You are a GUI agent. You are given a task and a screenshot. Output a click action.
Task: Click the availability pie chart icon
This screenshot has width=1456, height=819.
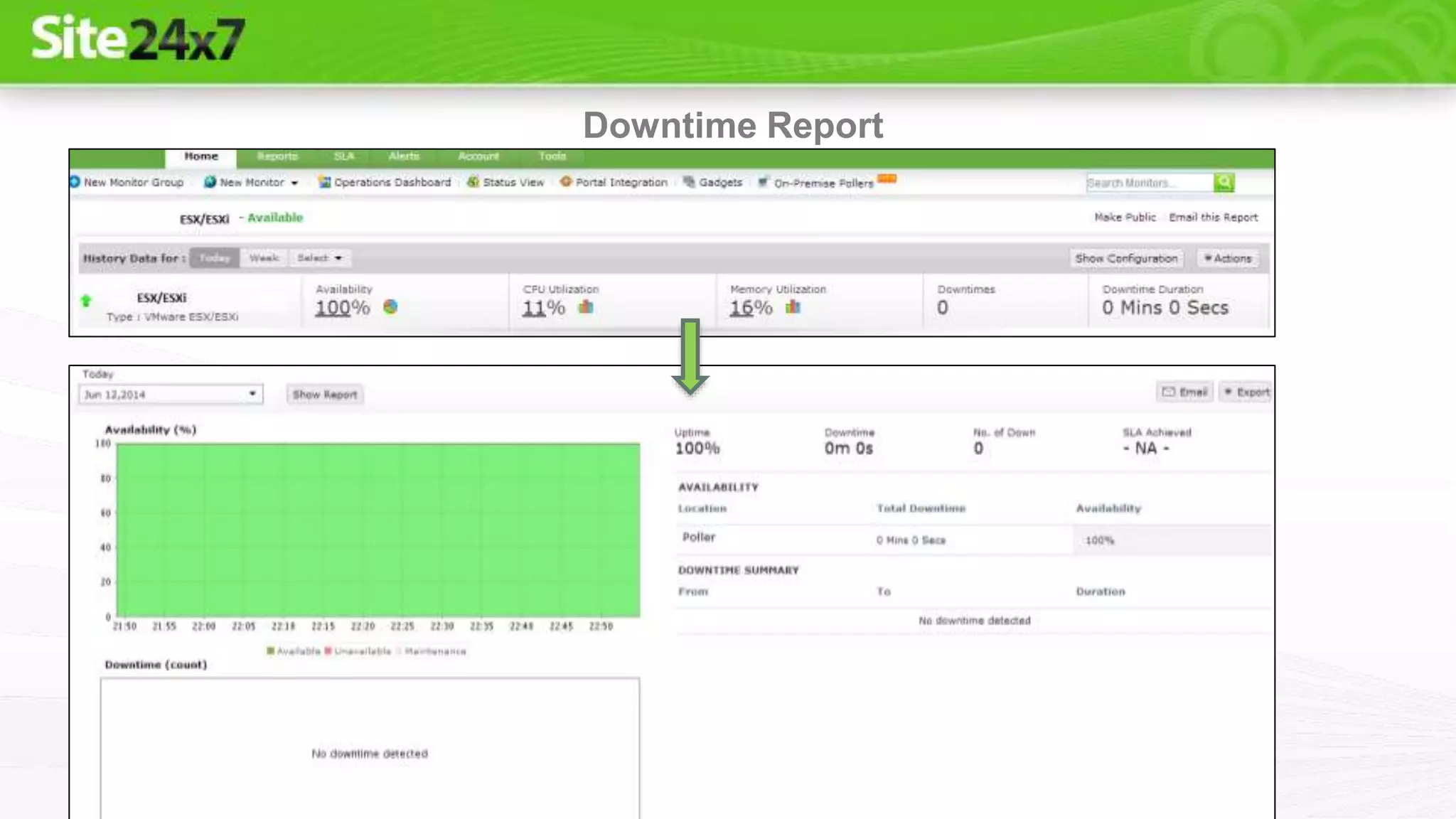click(x=390, y=307)
